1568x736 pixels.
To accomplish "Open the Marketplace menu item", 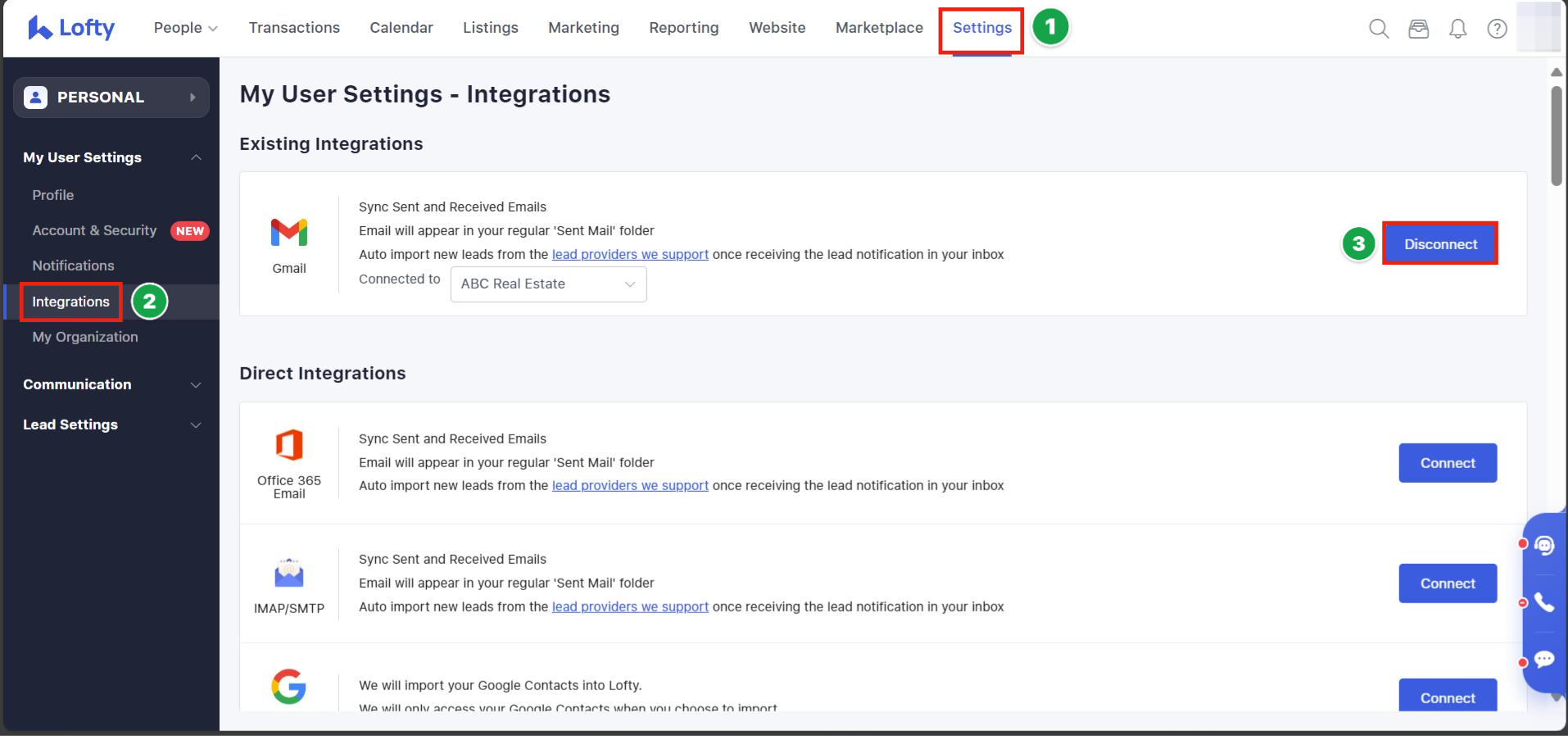I will [x=879, y=28].
